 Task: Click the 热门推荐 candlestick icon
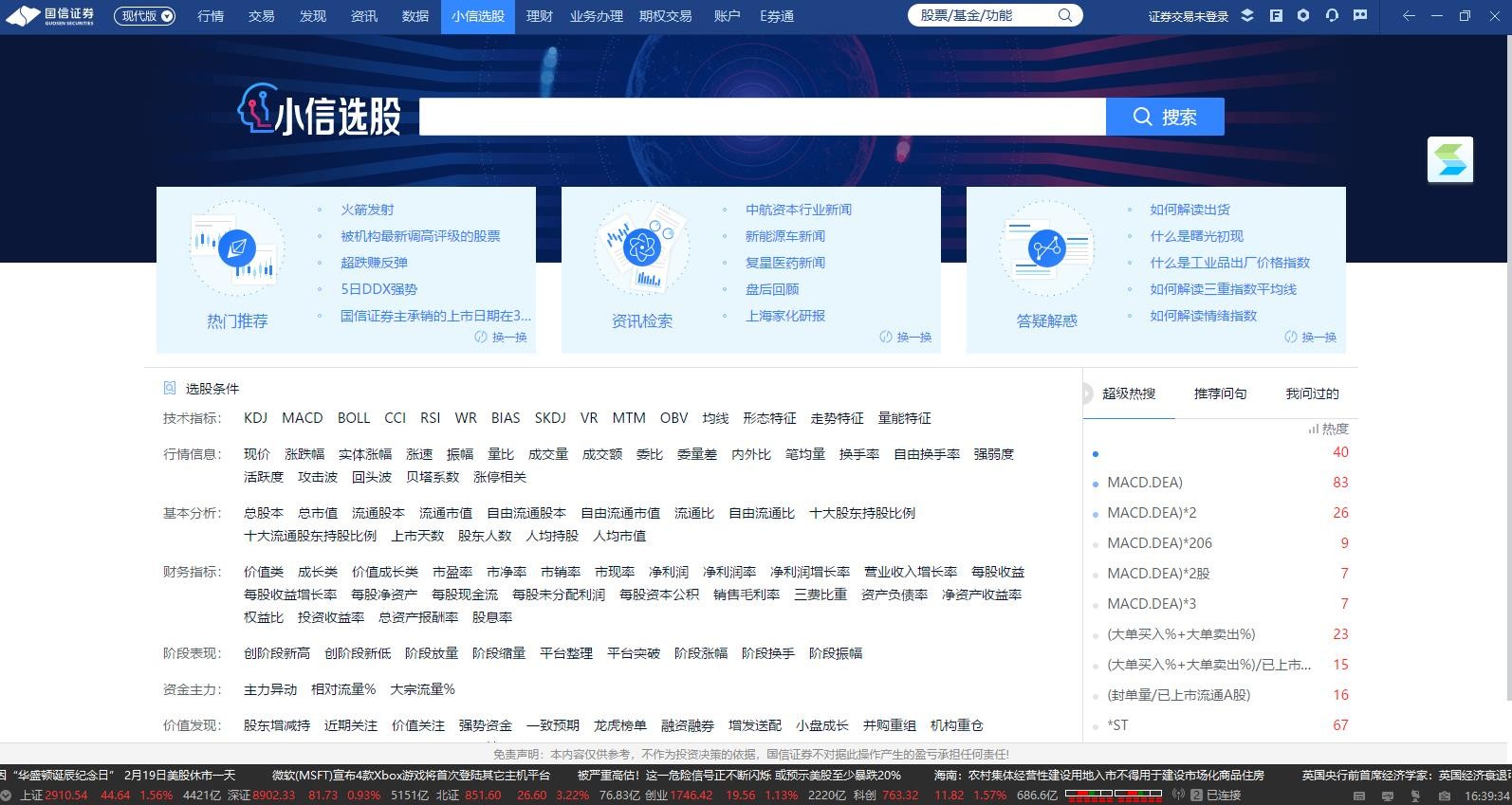[x=237, y=248]
